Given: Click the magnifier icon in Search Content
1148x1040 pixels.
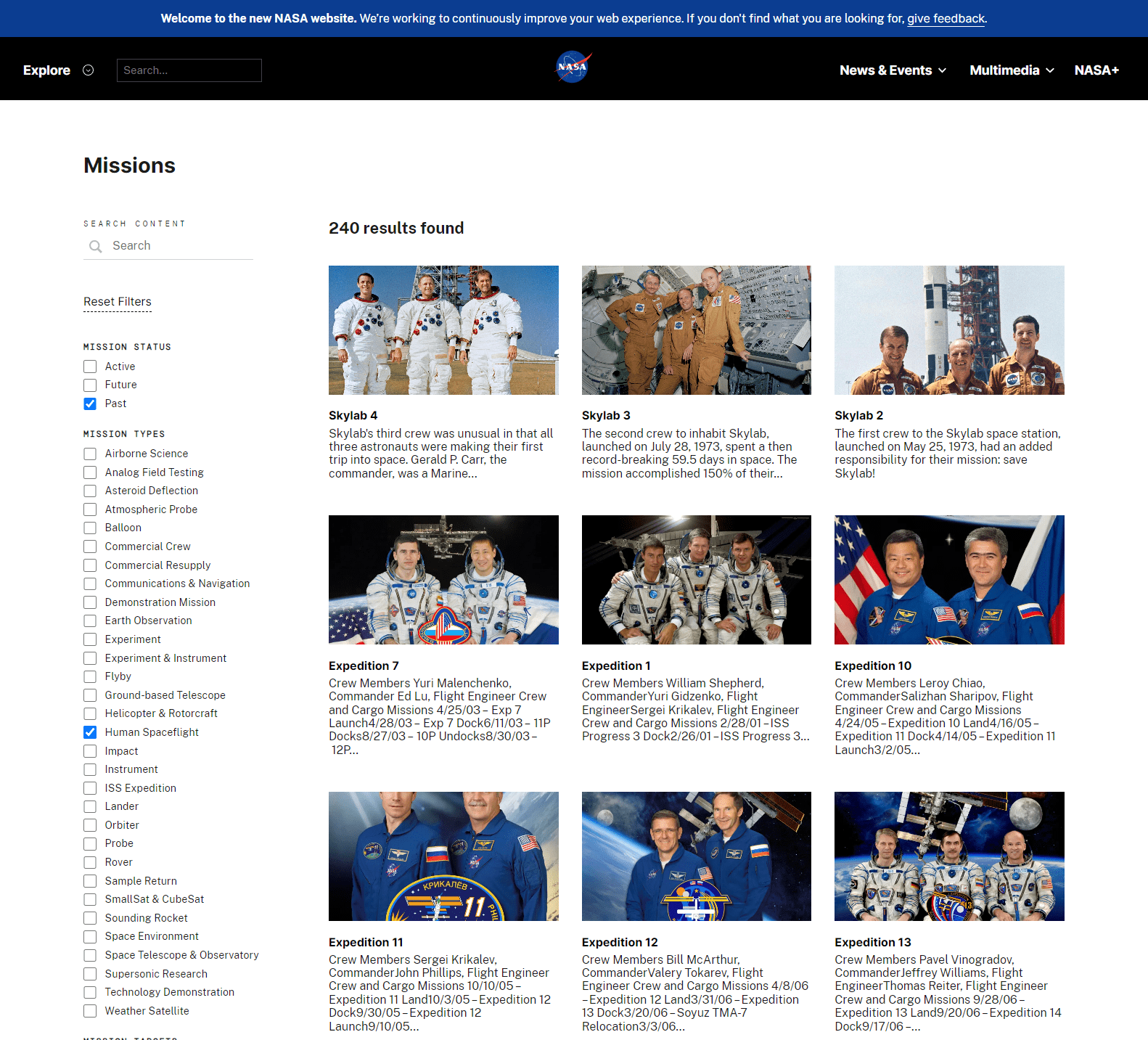Looking at the screenshot, I should click(x=95, y=246).
